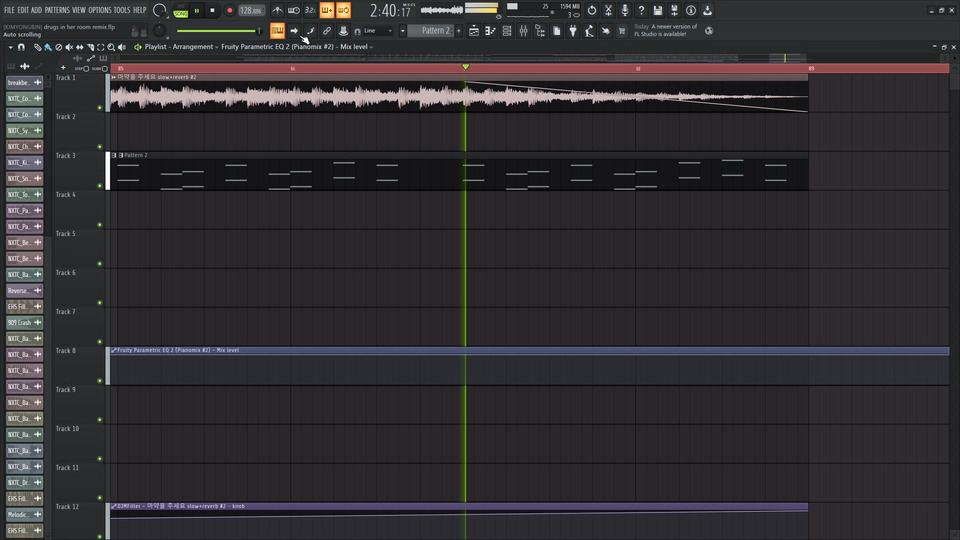Viewport: 960px width, 540px height.
Task: Open the EDIT menu
Action: pyautogui.click(x=23, y=10)
